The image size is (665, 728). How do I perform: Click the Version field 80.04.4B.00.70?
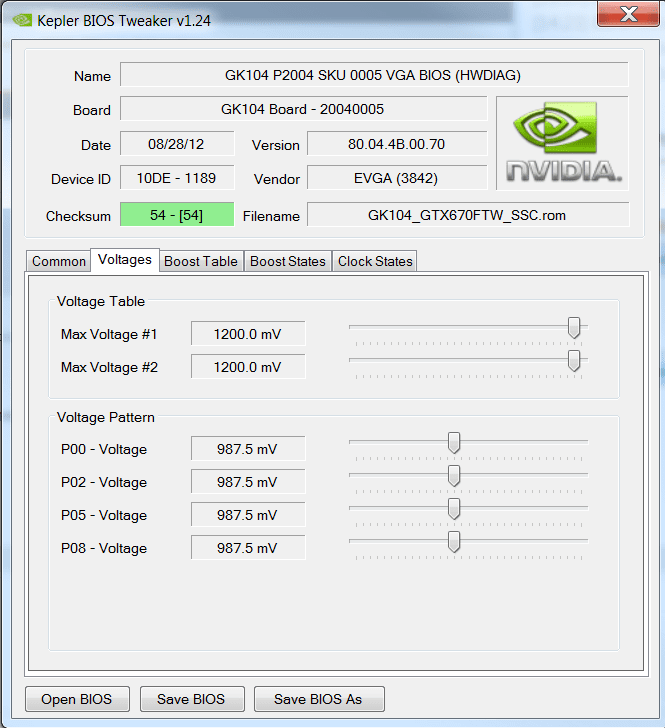click(x=397, y=143)
